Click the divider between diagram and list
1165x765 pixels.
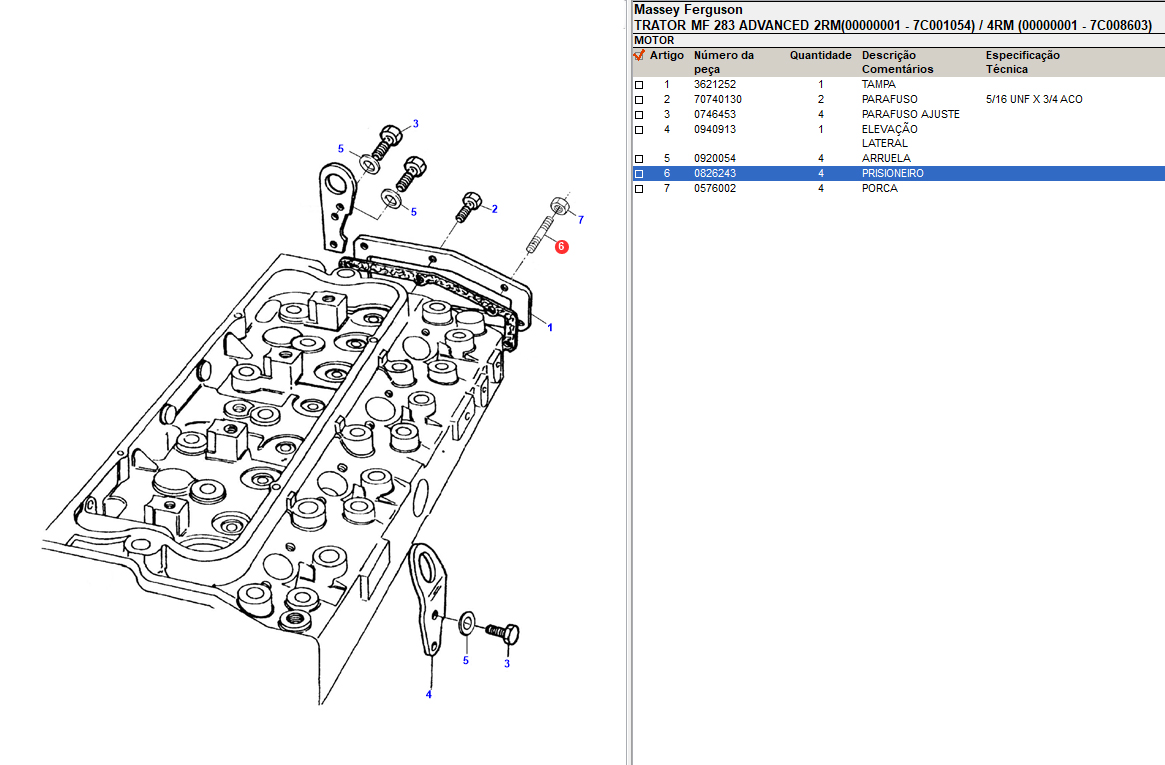pos(629,400)
